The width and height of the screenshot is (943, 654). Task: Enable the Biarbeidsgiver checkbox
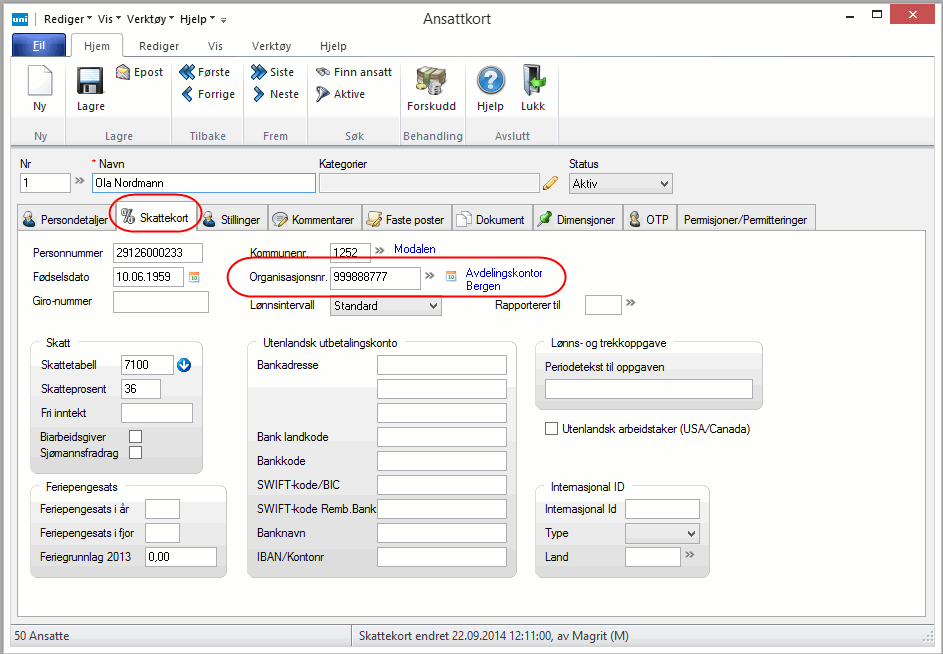point(135,436)
